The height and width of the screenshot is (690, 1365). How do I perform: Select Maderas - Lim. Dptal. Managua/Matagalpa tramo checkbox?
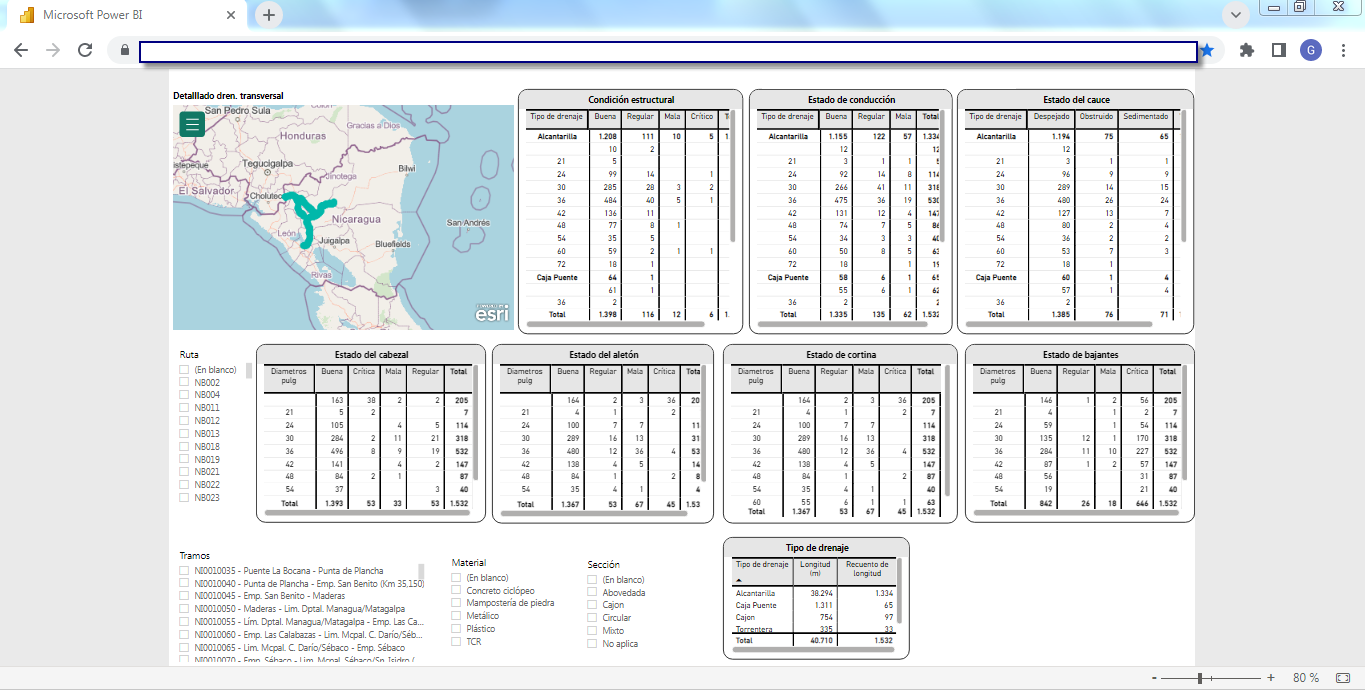point(184,608)
